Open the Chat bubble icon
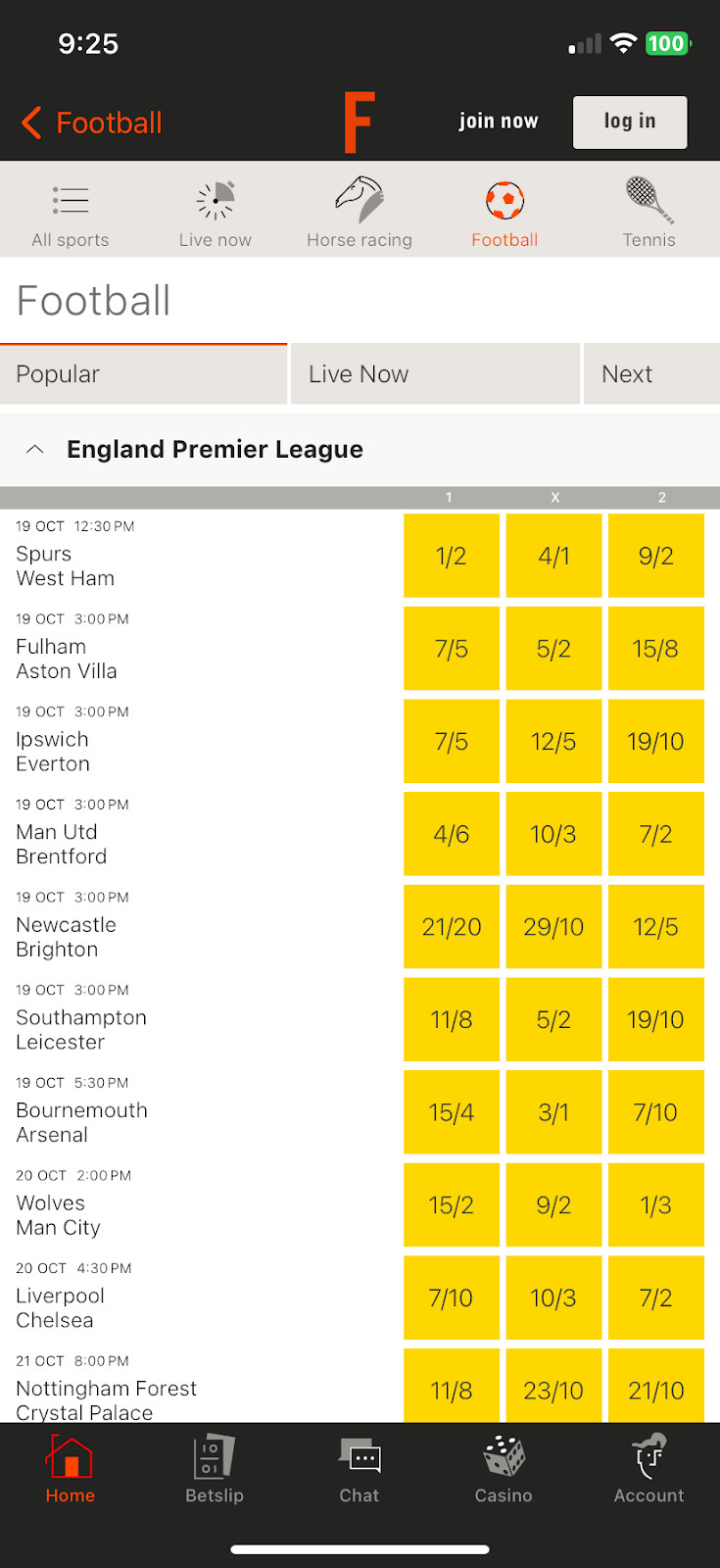The image size is (720, 1568). [x=360, y=1456]
